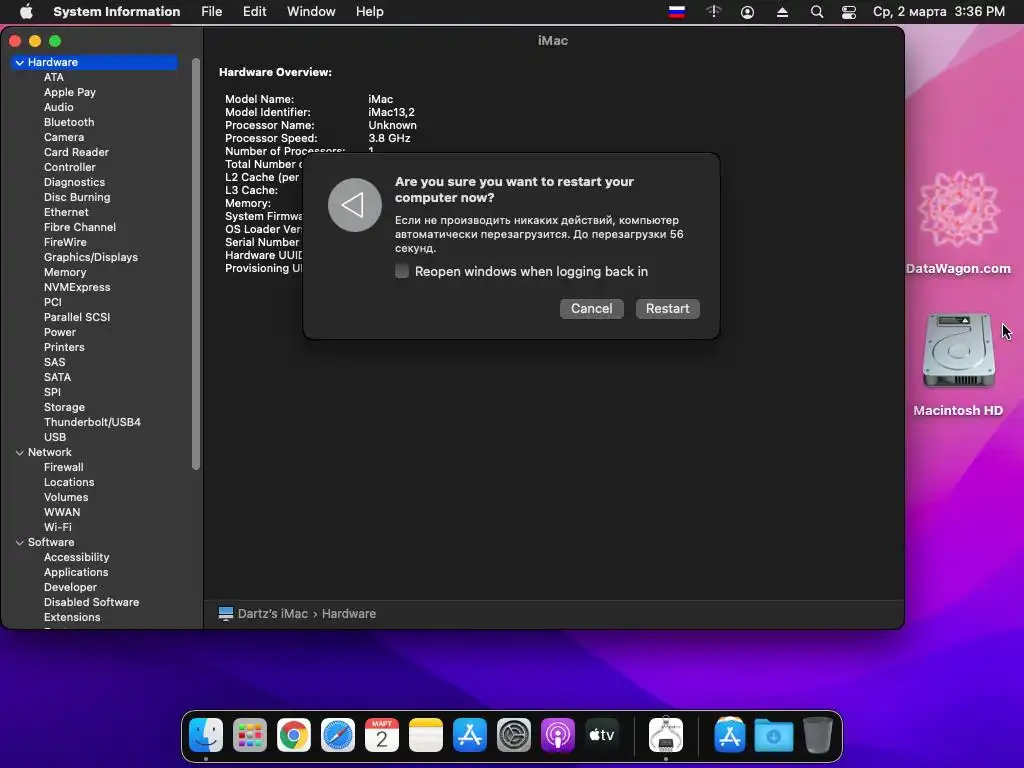This screenshot has height=768, width=1024.
Task: Open the Window menu
Action: 311,12
